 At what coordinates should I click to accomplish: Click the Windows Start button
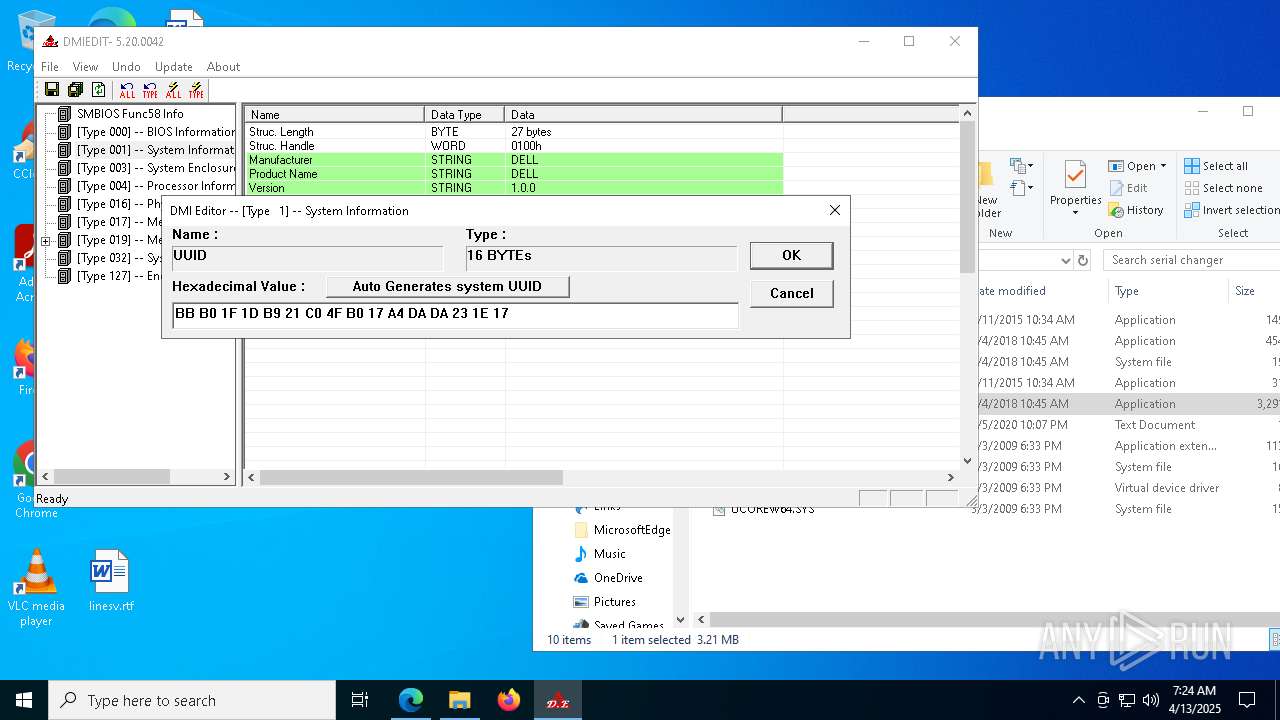24,700
